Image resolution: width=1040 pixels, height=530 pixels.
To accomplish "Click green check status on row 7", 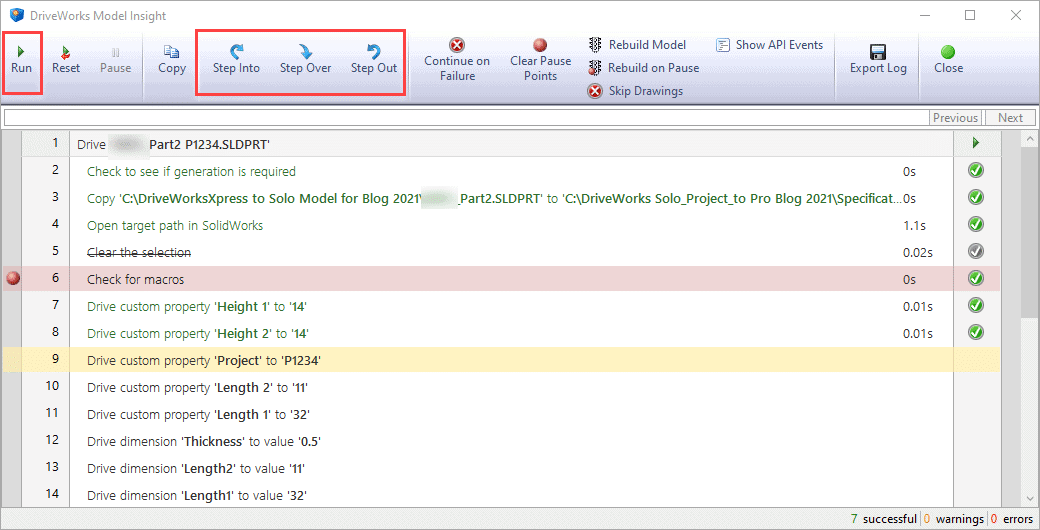I will 976,305.
